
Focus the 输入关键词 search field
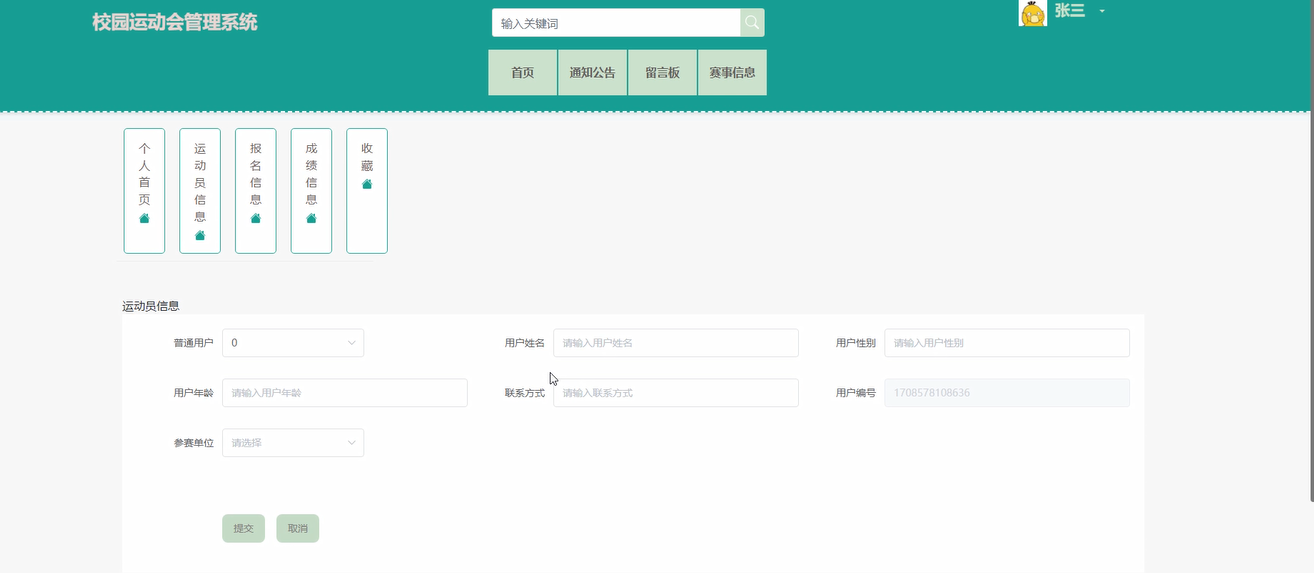tap(616, 23)
